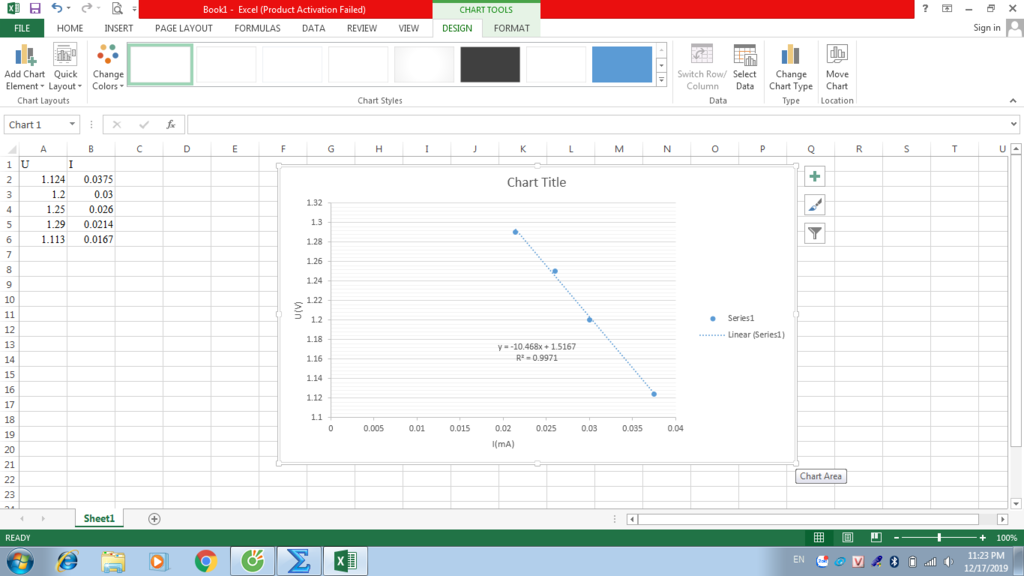Open File Explorer from taskbar

(x=113, y=561)
